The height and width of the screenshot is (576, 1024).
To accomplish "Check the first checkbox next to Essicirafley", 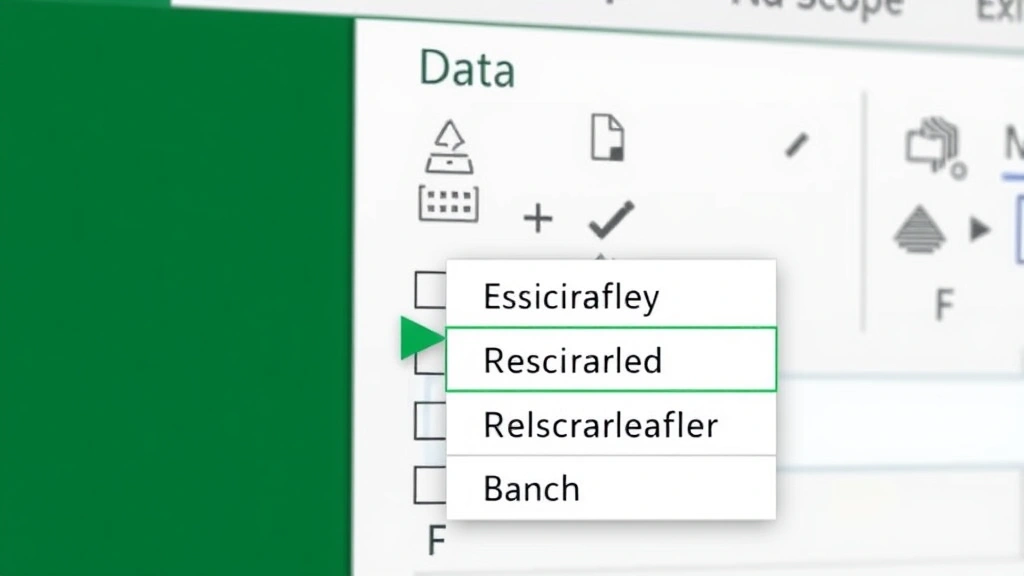I will pos(430,291).
